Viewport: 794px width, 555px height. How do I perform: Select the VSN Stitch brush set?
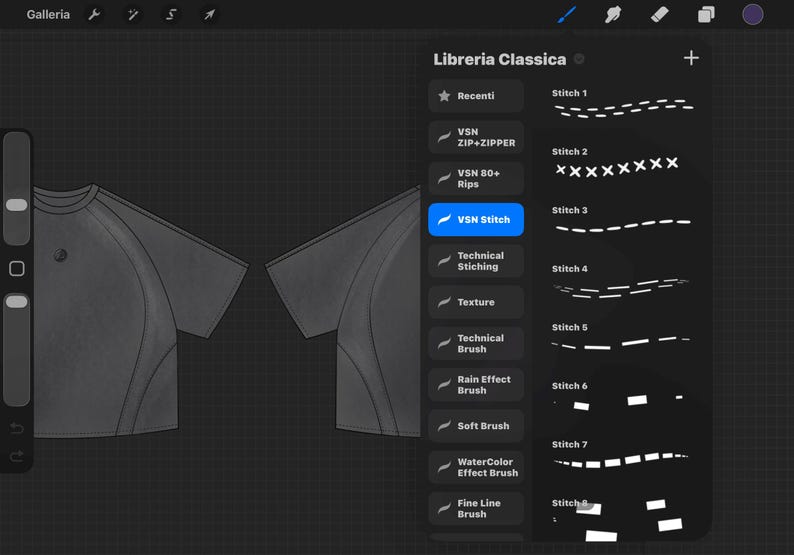point(476,220)
